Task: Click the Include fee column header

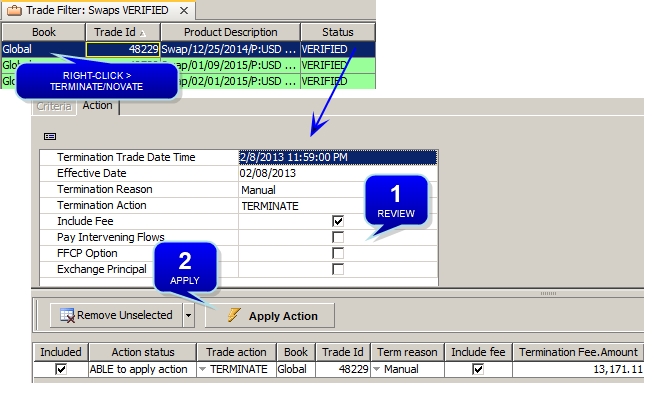Action: click(x=478, y=352)
